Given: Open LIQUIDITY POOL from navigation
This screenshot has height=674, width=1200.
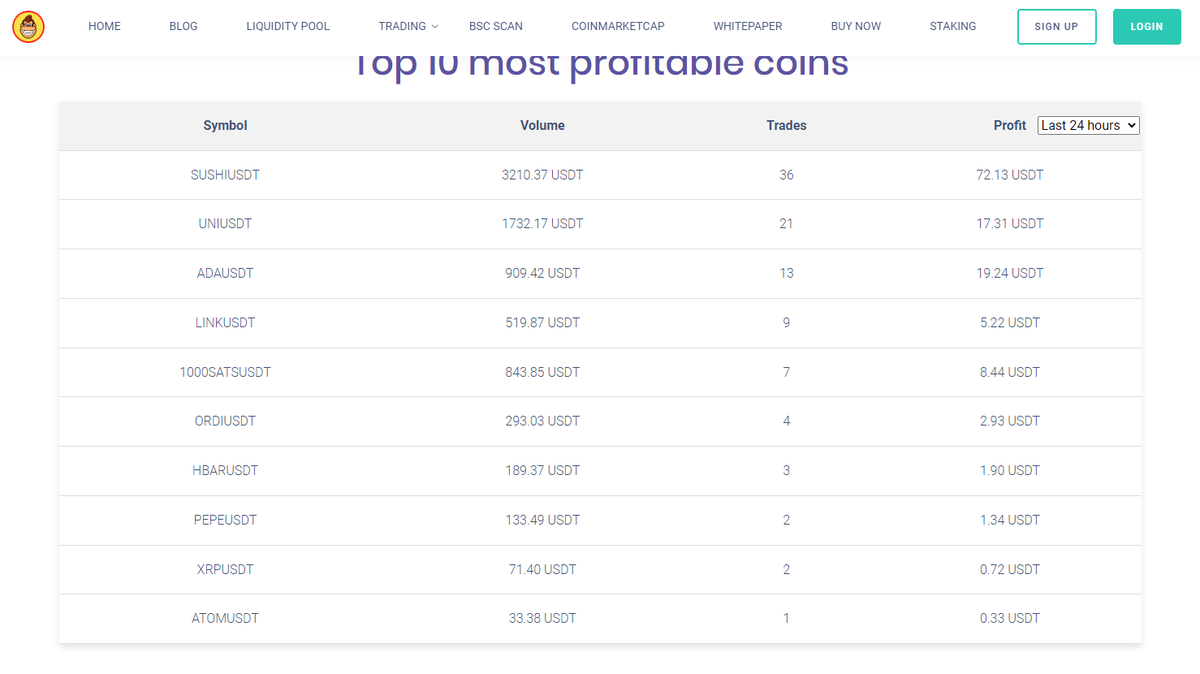Looking at the screenshot, I should [x=288, y=26].
